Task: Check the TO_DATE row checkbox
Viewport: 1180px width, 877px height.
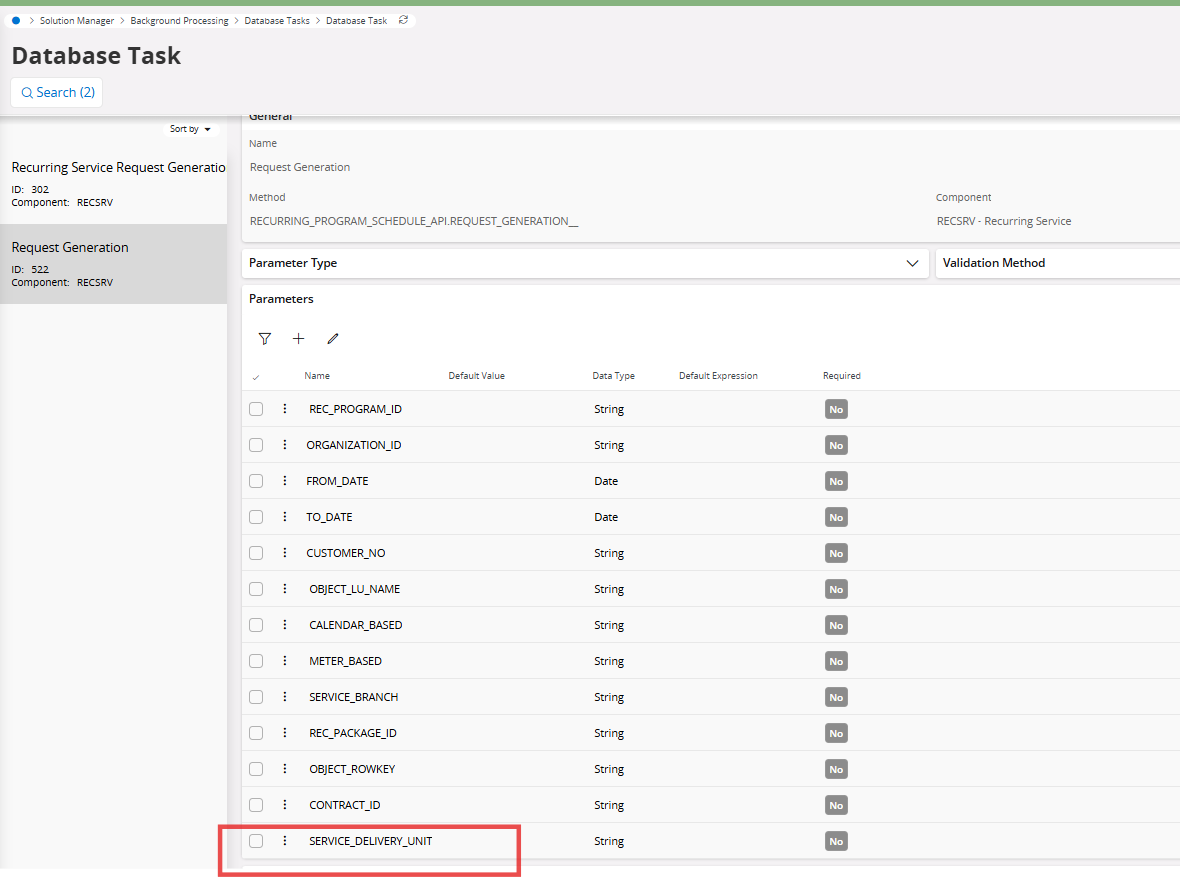Action: pyautogui.click(x=256, y=517)
